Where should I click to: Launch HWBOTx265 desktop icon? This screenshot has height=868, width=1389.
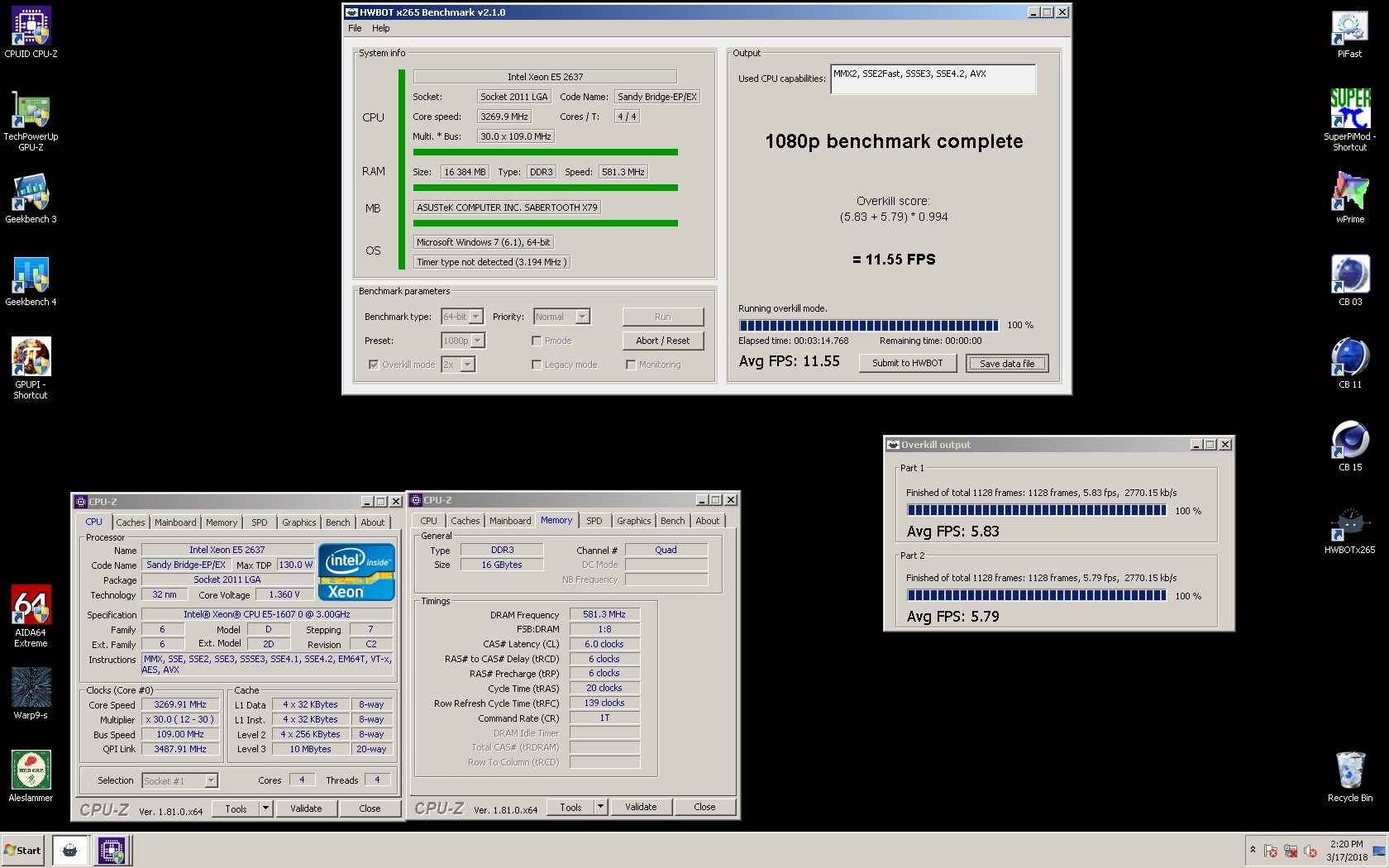click(x=1350, y=529)
